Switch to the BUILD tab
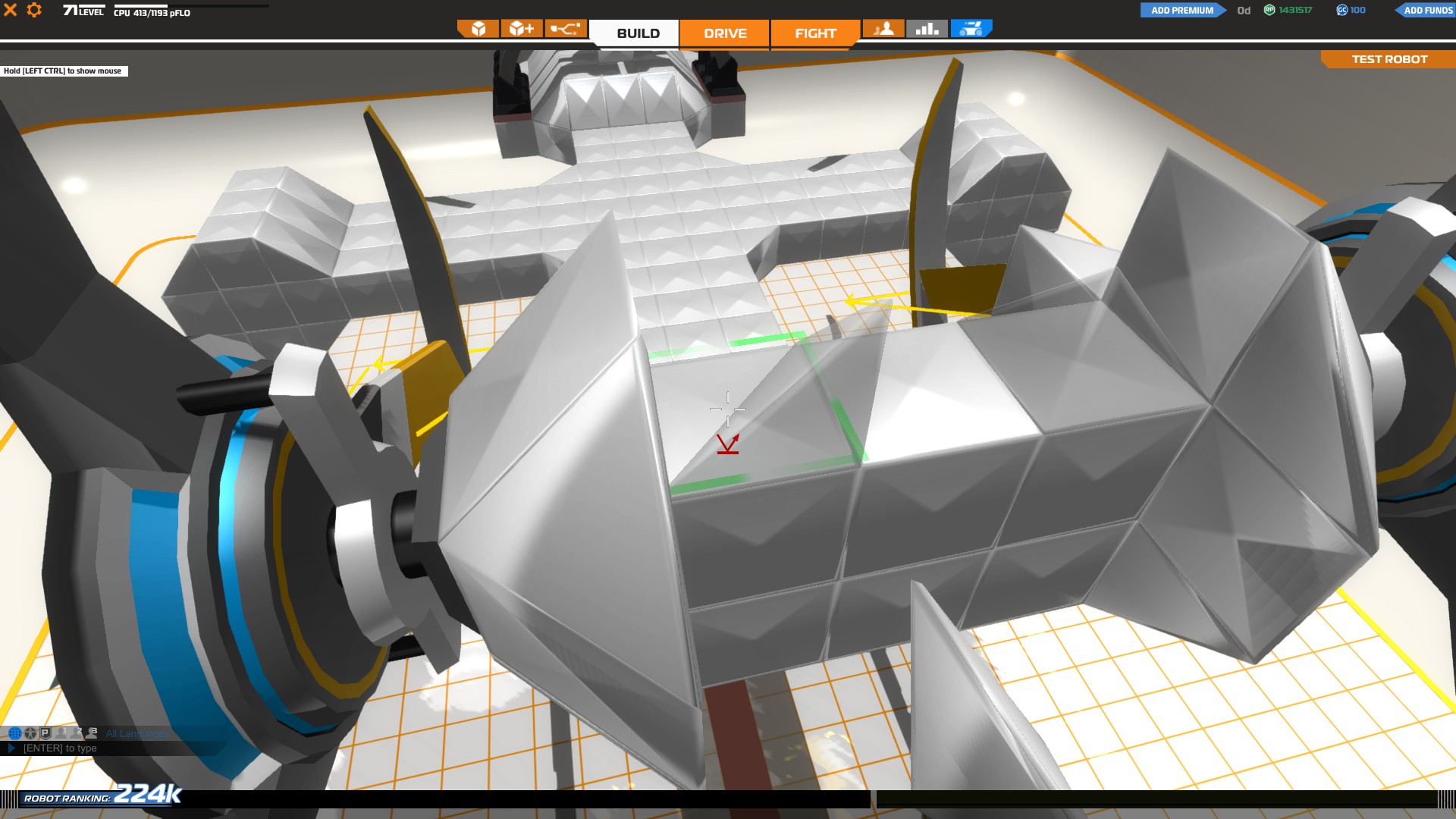The height and width of the screenshot is (819, 1456). [x=638, y=33]
